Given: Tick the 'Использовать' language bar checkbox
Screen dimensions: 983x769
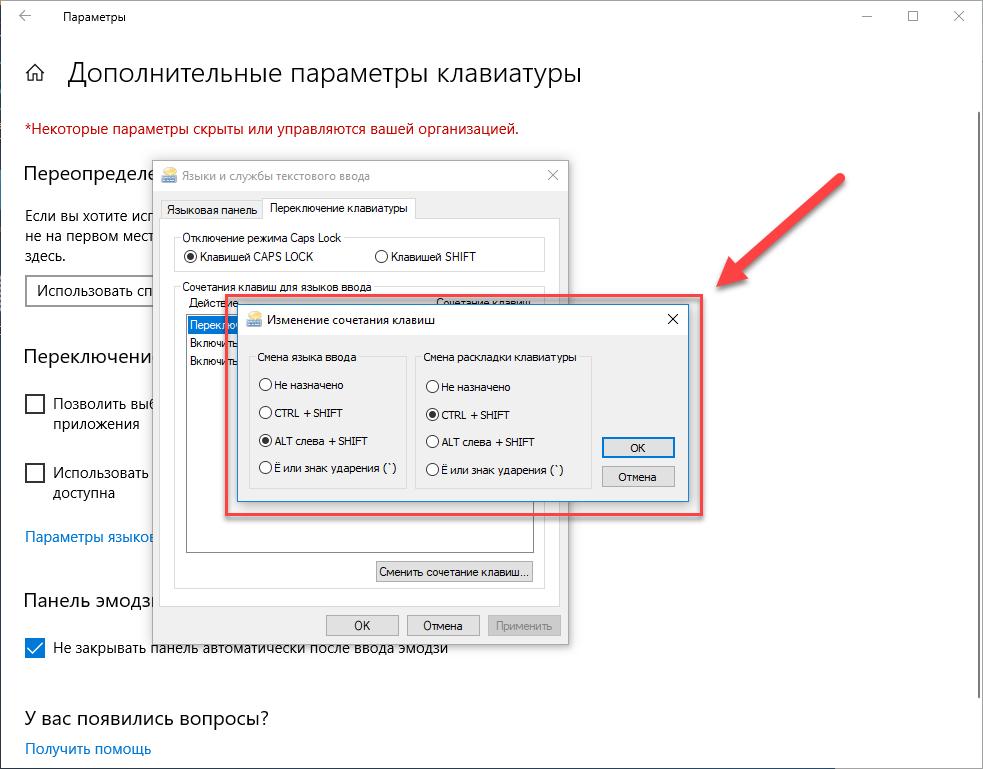Looking at the screenshot, I should tap(35, 473).
